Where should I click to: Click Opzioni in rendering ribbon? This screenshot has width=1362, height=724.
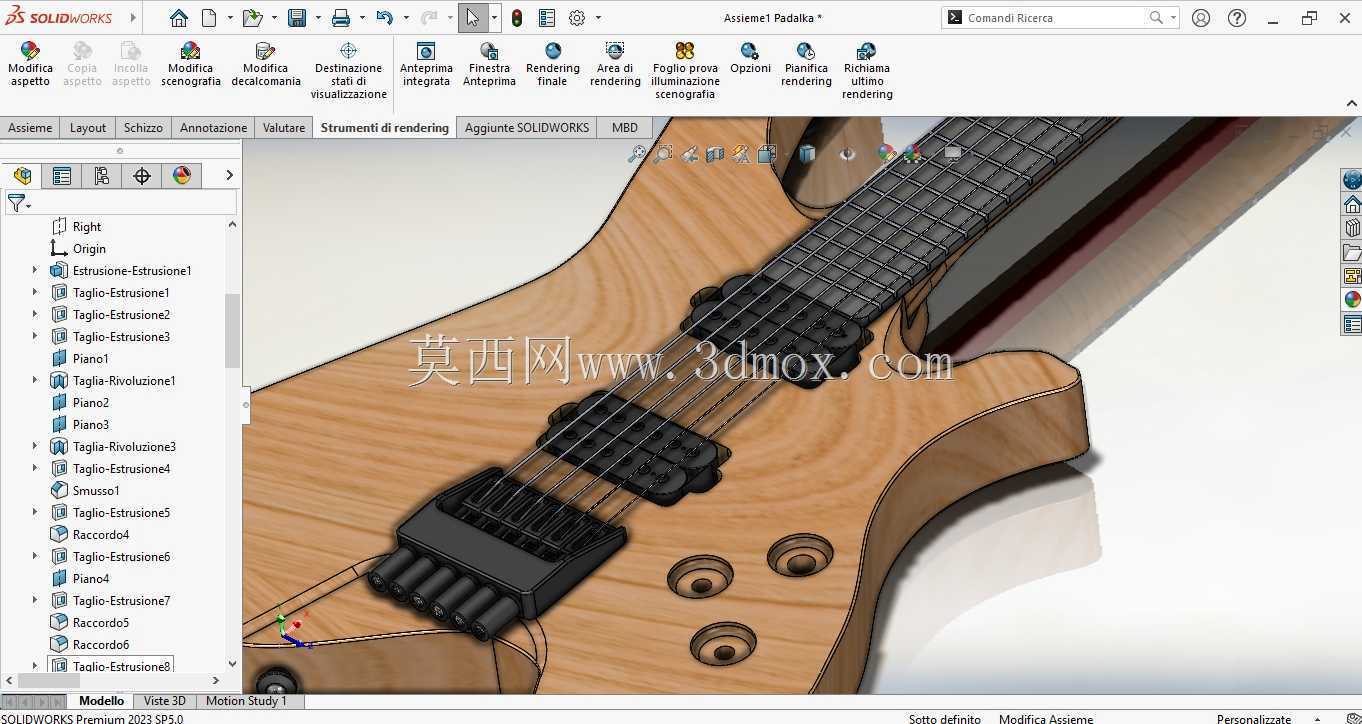click(x=750, y=58)
